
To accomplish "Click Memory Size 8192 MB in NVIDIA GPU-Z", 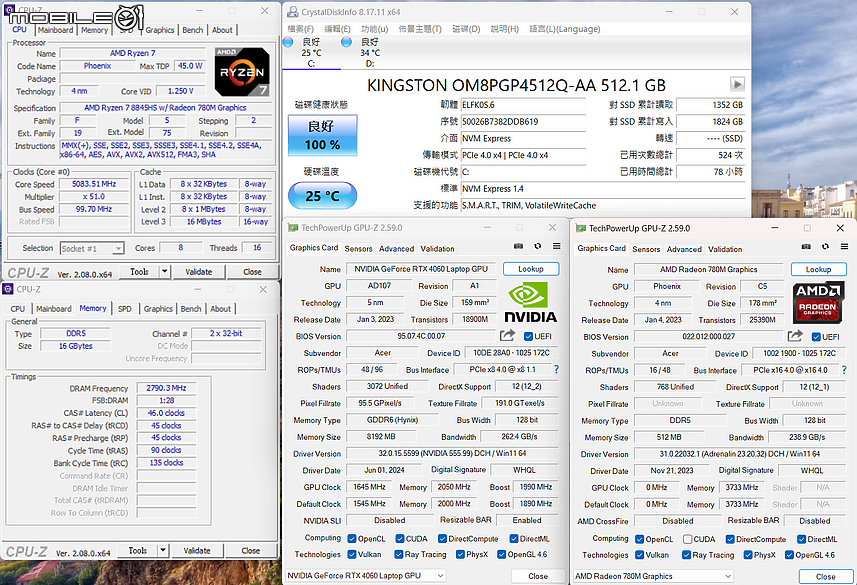I will tap(381, 437).
